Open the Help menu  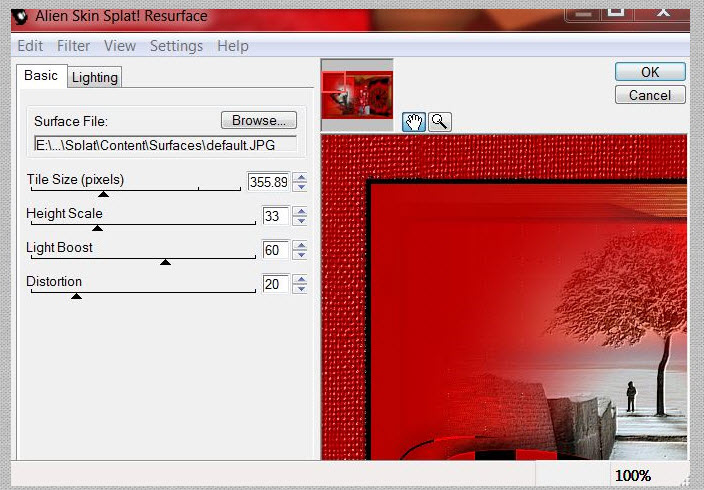tap(233, 46)
